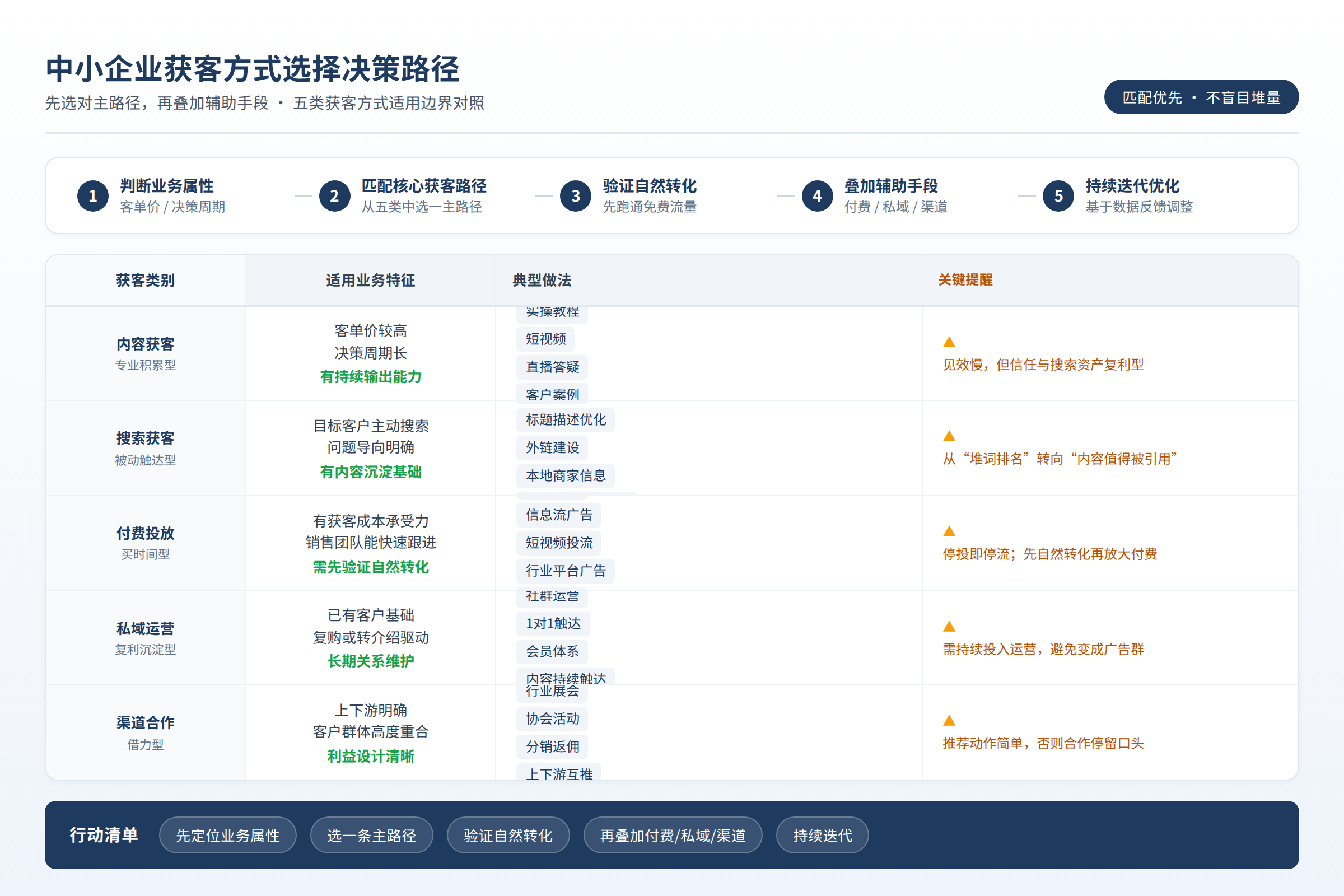Click the step 4 number circle
1344x896 pixels.
point(817,196)
